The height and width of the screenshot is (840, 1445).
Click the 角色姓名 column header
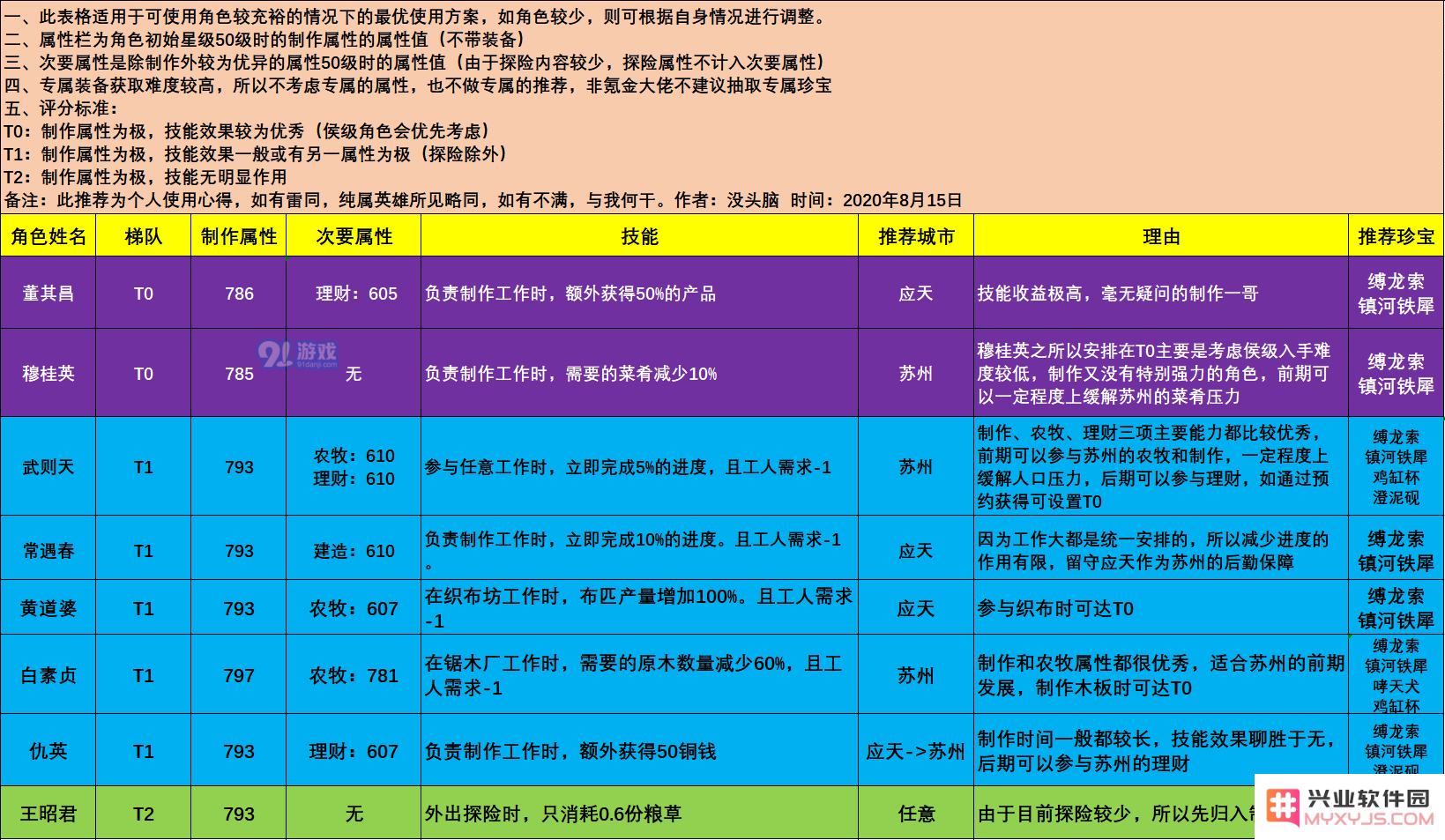pyautogui.click(x=48, y=236)
